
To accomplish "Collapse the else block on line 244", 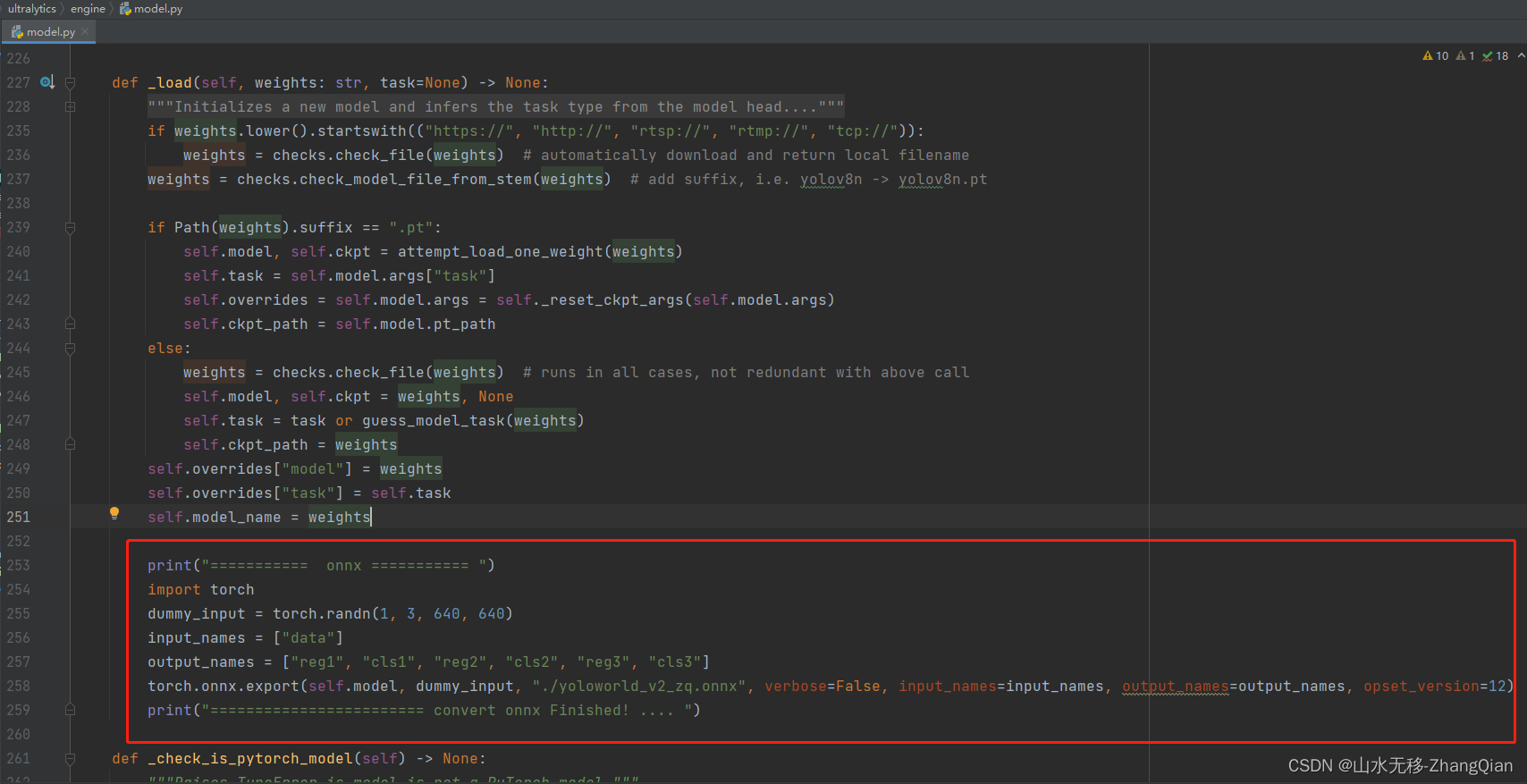I will tap(70, 348).
